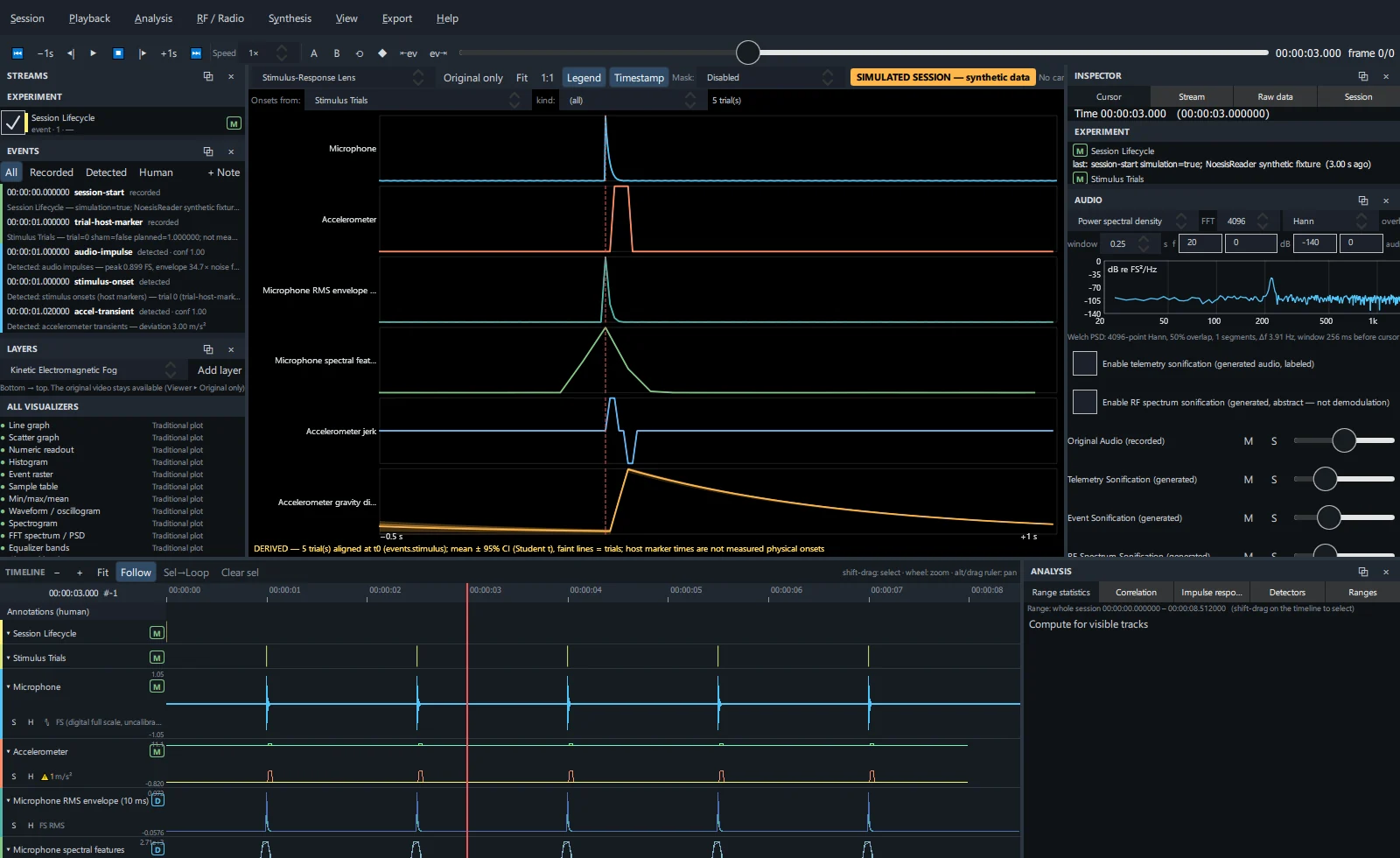Solo Telemetry Sonification (generated)
Screen dimensions: 1400x858
click(1274, 480)
